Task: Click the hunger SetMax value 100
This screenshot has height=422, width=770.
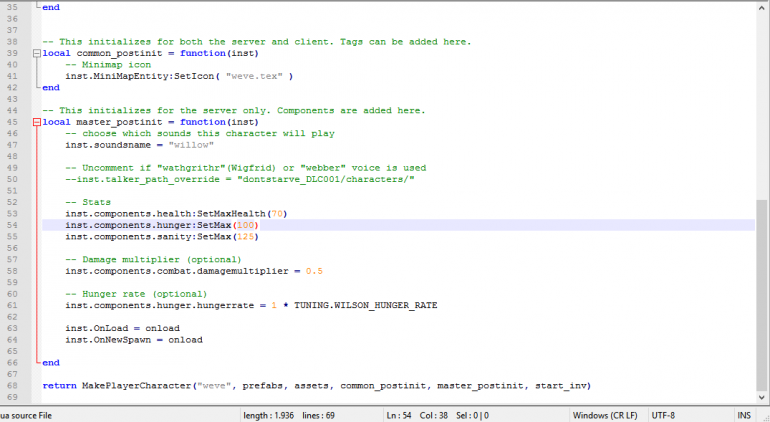Action: pos(244,225)
